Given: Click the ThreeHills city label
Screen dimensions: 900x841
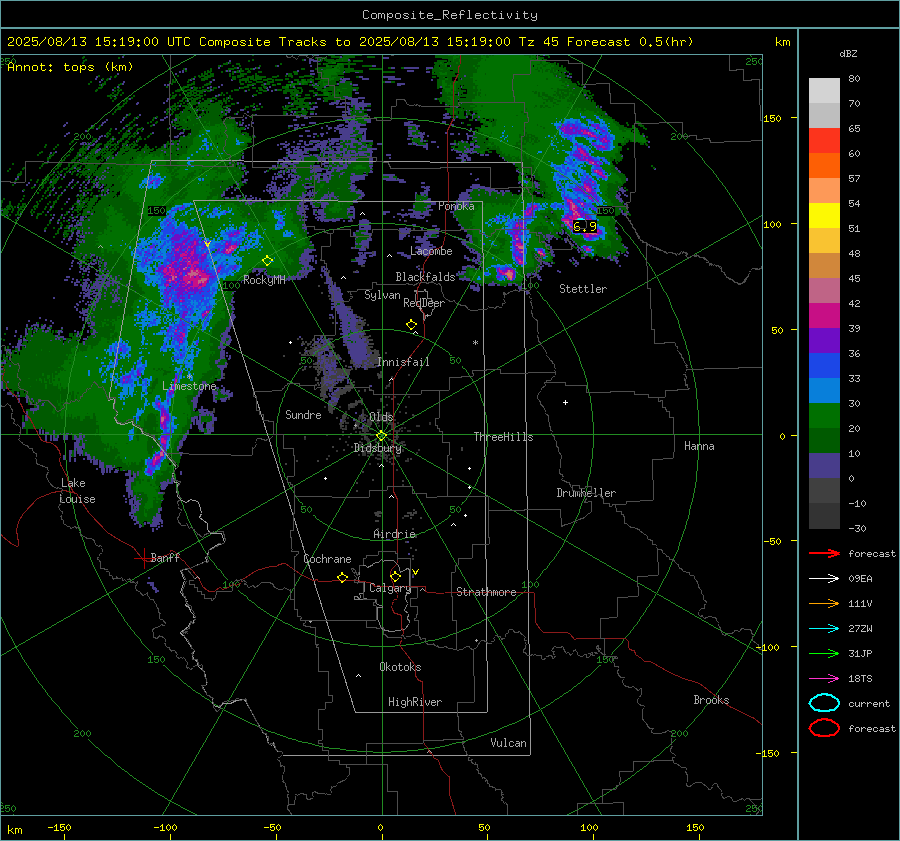Looking at the screenshot, I should pyautogui.click(x=503, y=437).
